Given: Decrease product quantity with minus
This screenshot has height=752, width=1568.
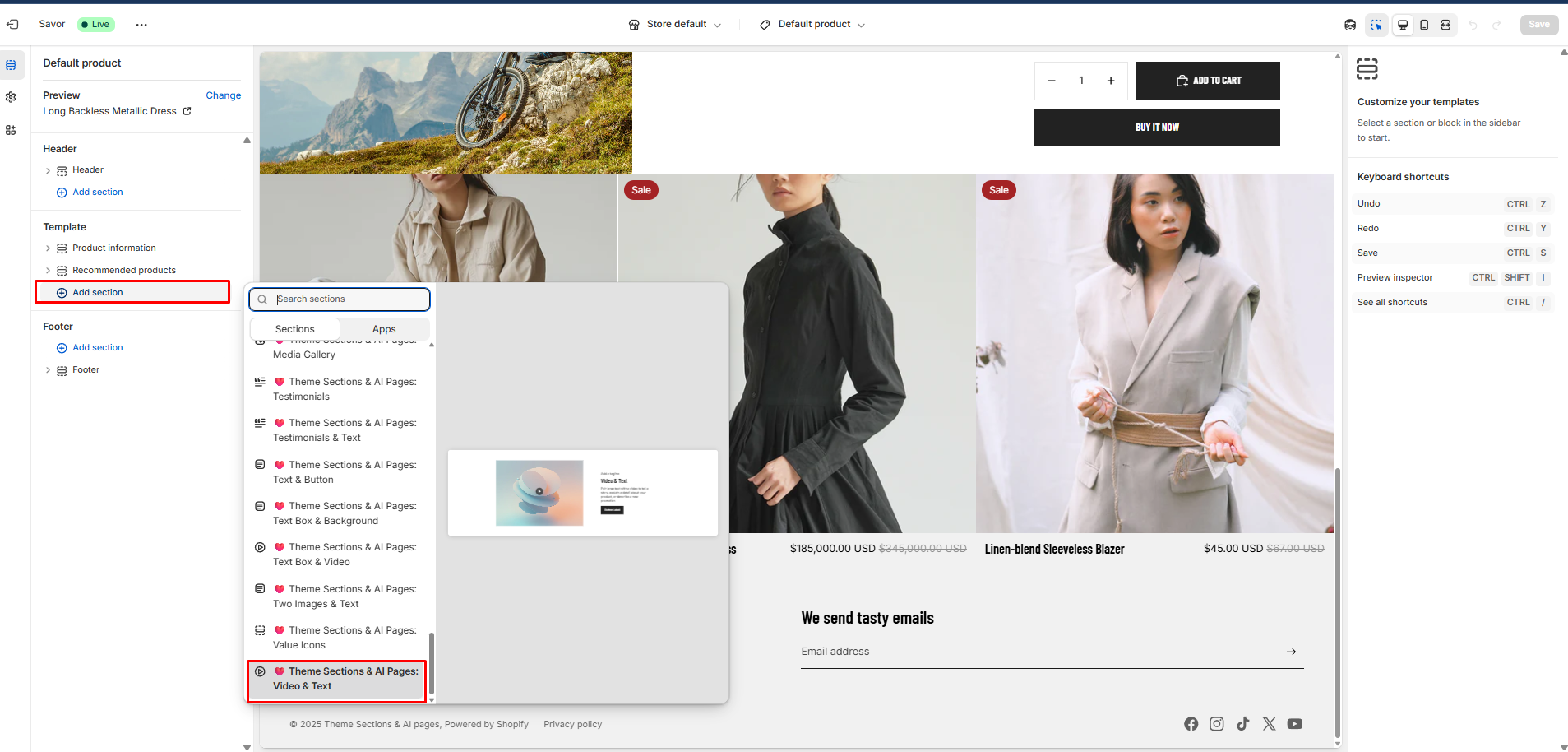Looking at the screenshot, I should pyautogui.click(x=1052, y=81).
